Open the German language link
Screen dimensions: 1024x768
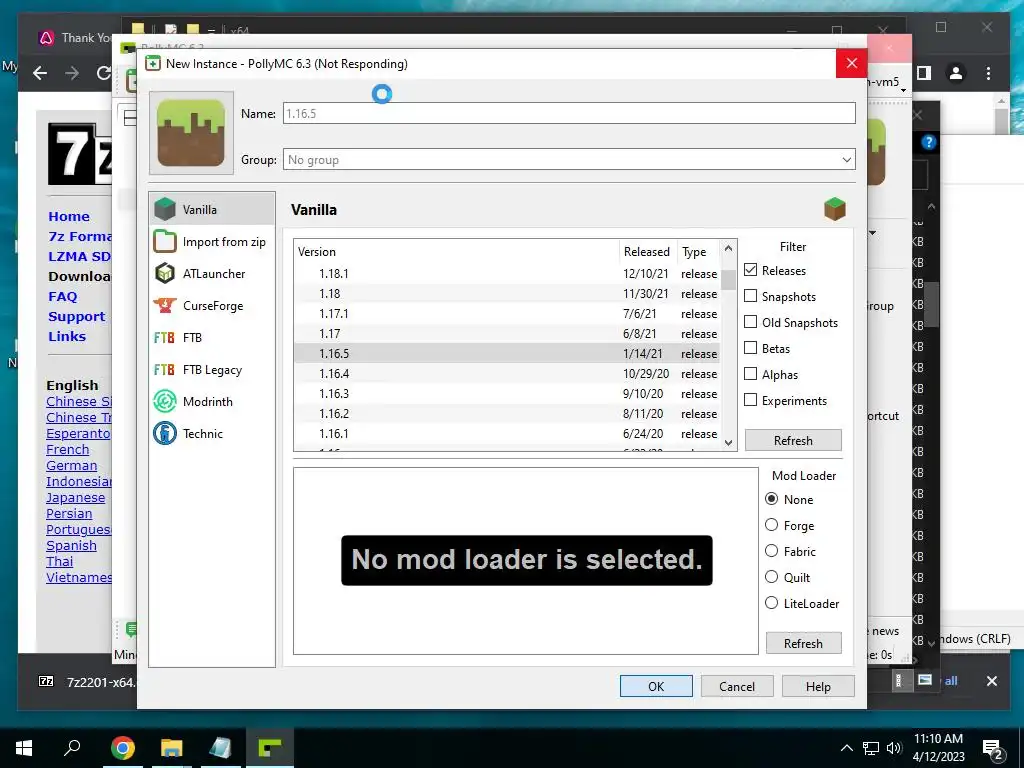point(72,466)
